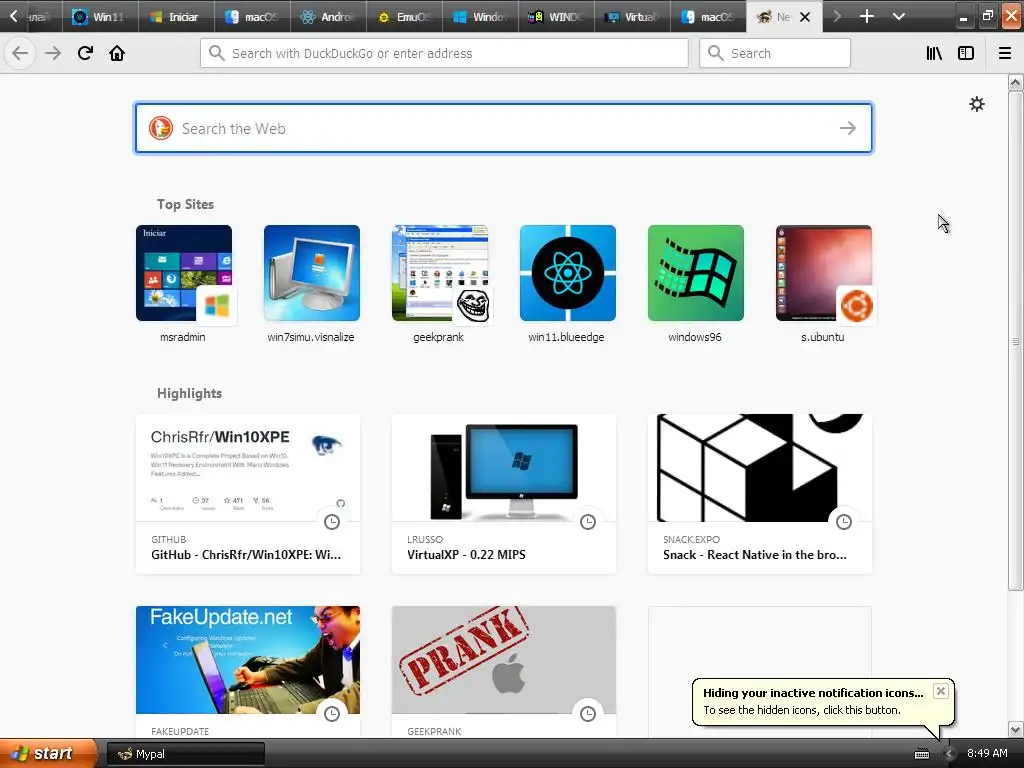The width and height of the screenshot is (1024, 768).
Task: Go back using the back arrow
Action: point(20,53)
